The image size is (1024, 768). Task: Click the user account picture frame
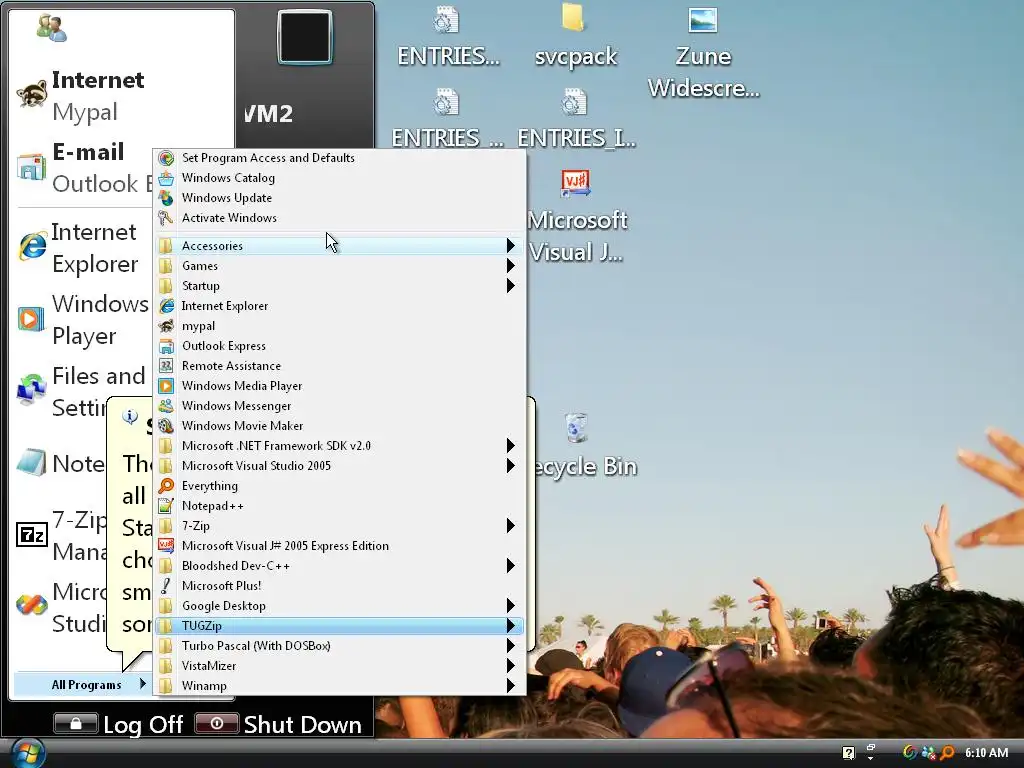pyautogui.click(x=305, y=38)
